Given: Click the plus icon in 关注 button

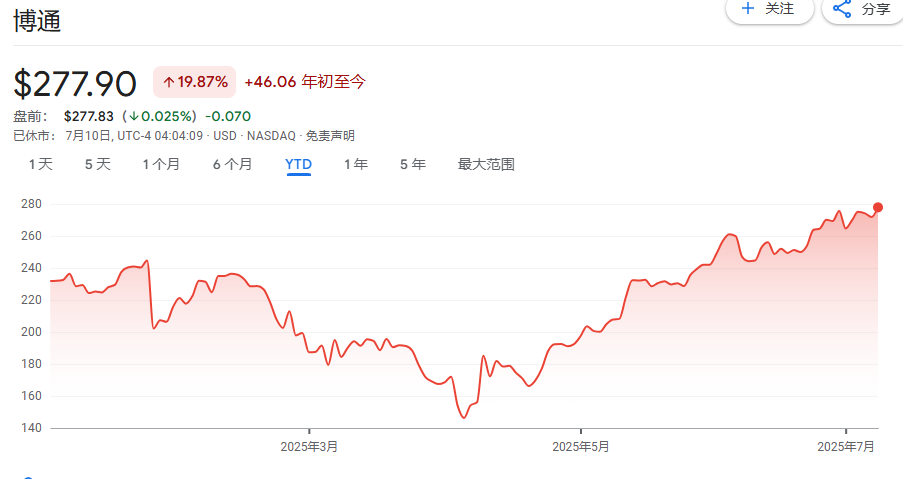Looking at the screenshot, I should point(748,8).
